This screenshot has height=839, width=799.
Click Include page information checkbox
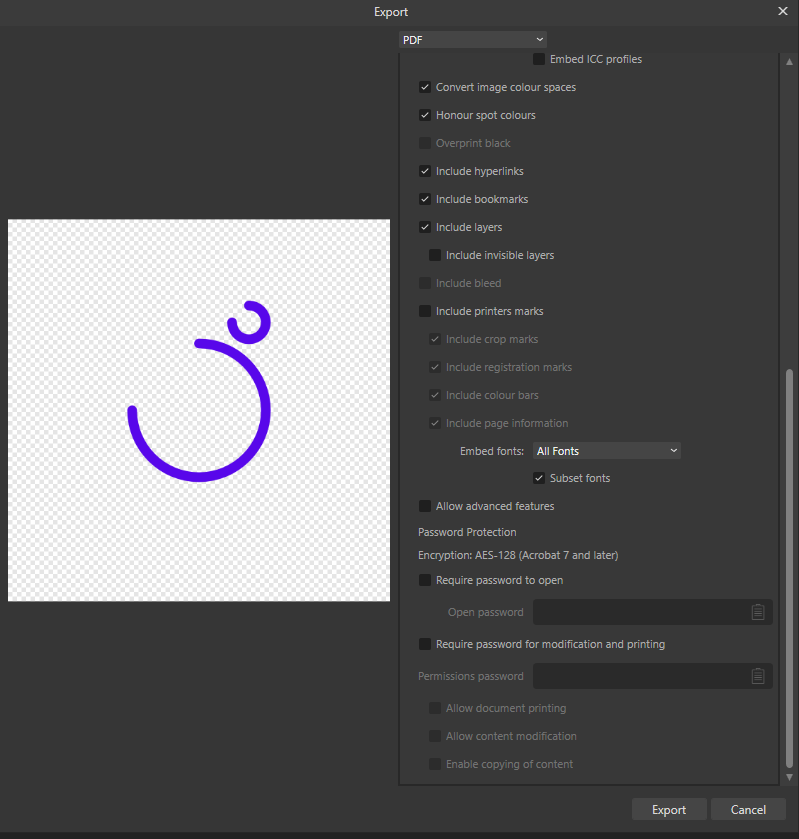435,423
